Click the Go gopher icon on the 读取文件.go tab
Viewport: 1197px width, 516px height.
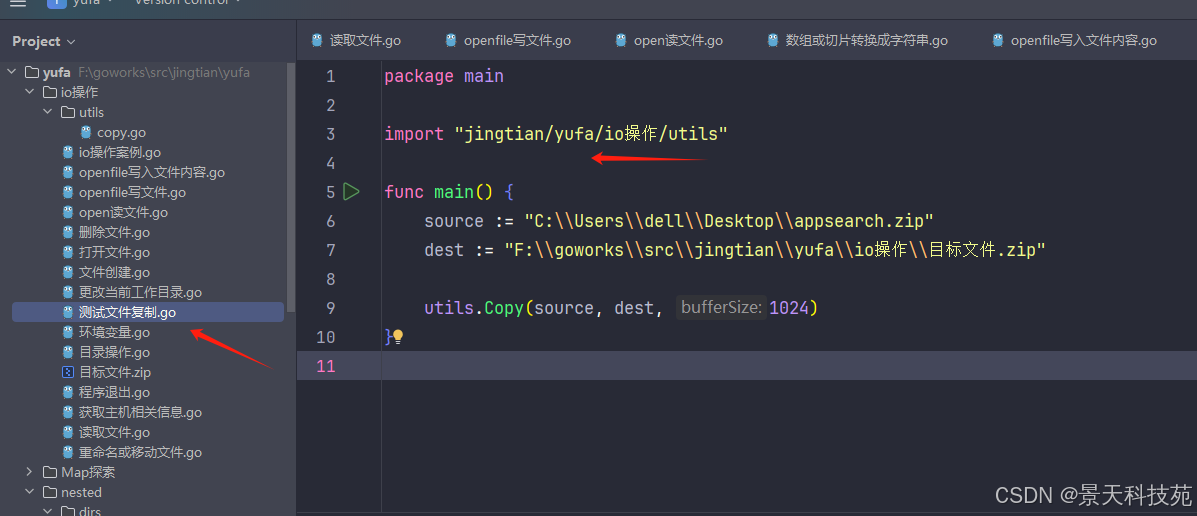coord(317,40)
